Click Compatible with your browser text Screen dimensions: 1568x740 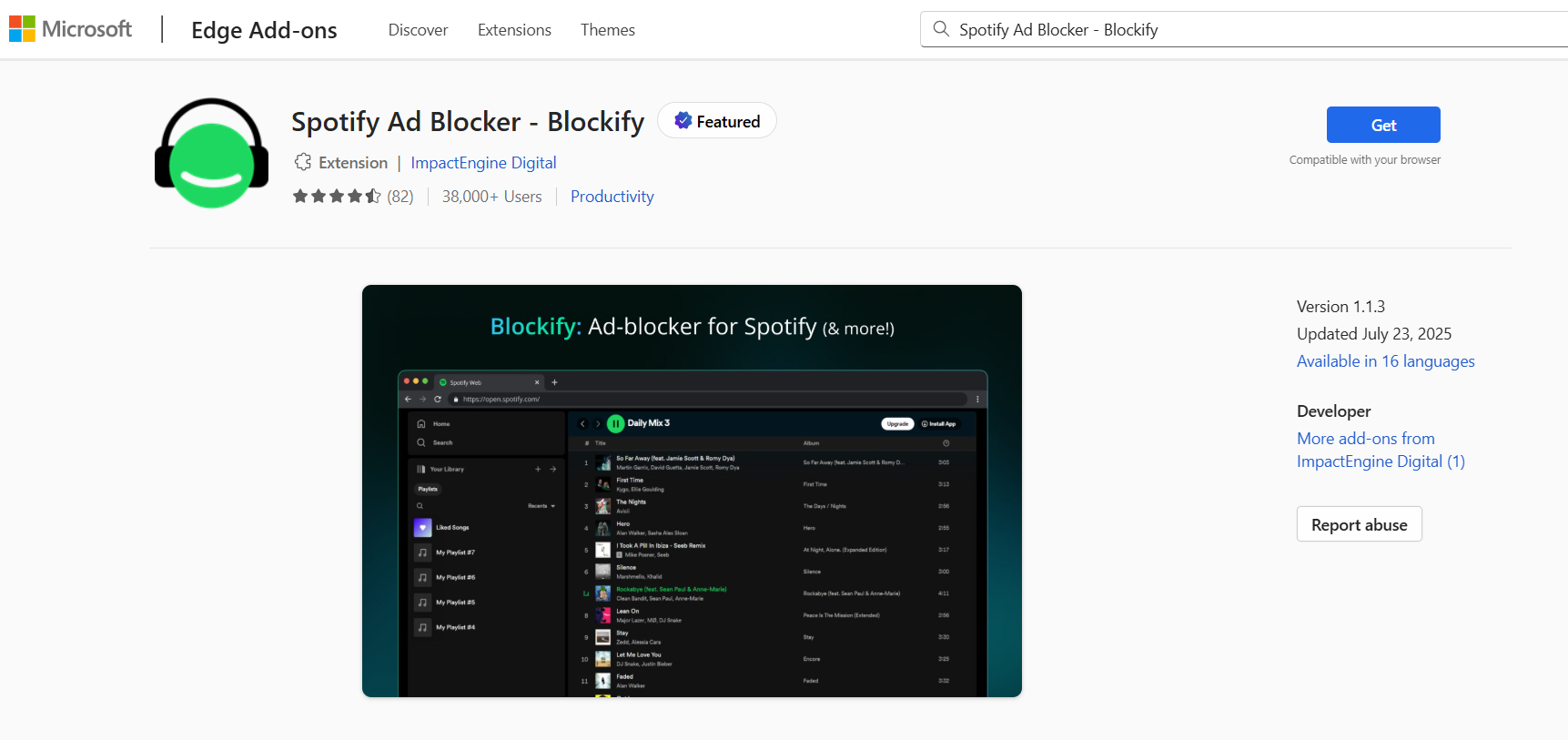1364,160
